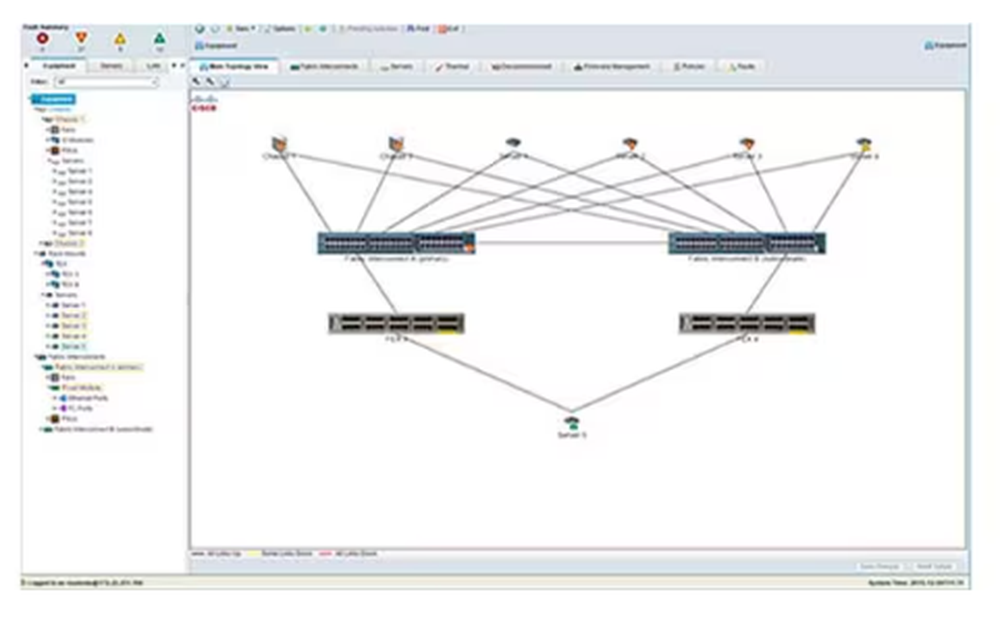This screenshot has width=1000, height=621.
Task: Select the Server 3 rack icon in topology
Action: click(x=747, y=143)
